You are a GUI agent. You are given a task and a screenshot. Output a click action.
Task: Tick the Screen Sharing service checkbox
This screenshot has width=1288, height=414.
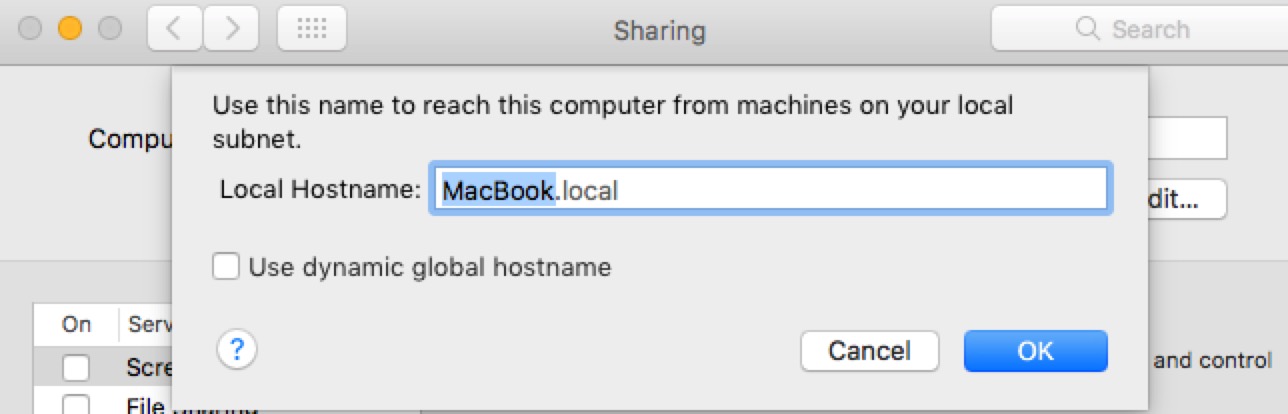tap(77, 368)
